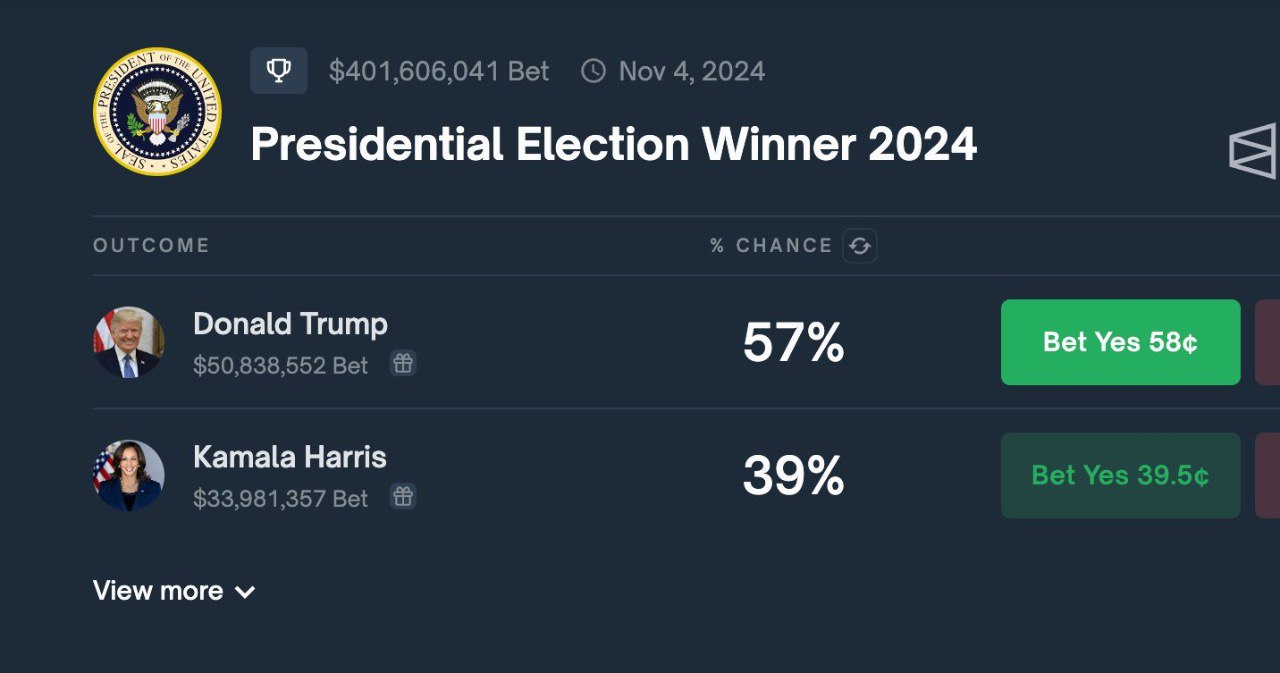
Task: Click the clock icon beside the date
Action: tap(593, 71)
